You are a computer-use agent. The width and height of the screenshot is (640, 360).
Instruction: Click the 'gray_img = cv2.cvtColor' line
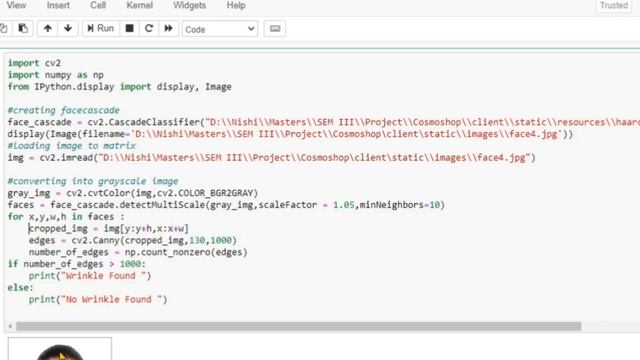pyautogui.click(x=133, y=193)
